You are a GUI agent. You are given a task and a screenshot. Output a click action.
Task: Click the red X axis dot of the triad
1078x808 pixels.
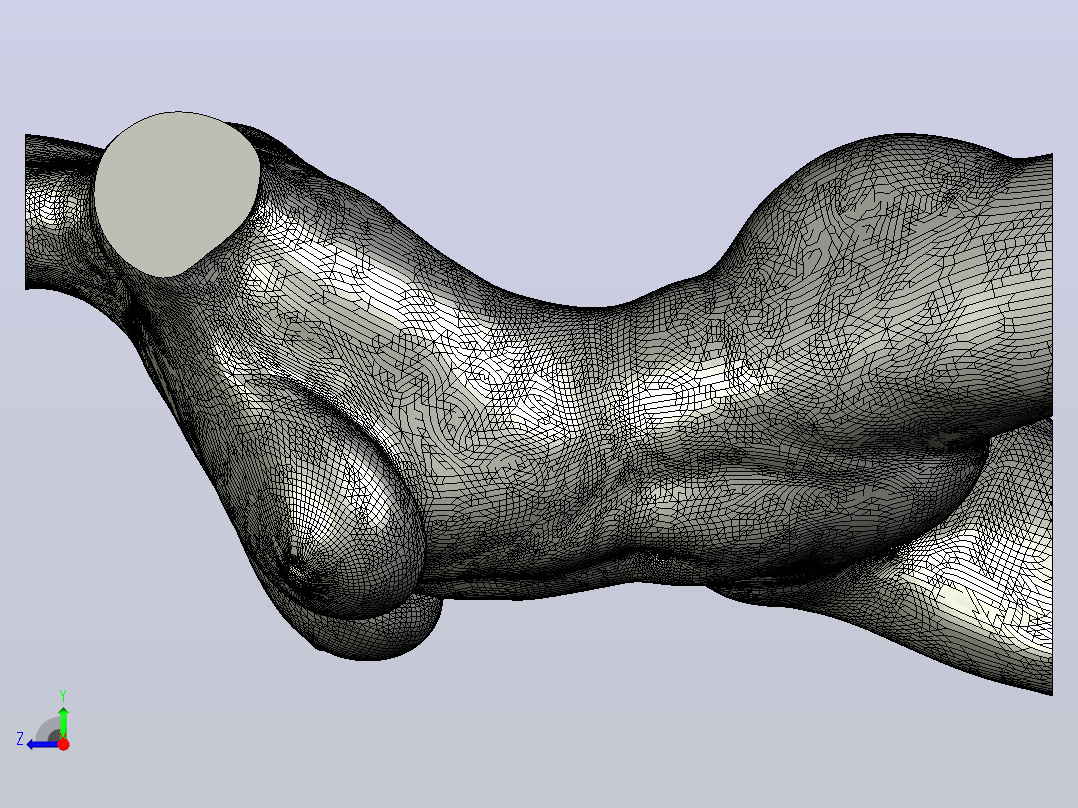pos(63,744)
